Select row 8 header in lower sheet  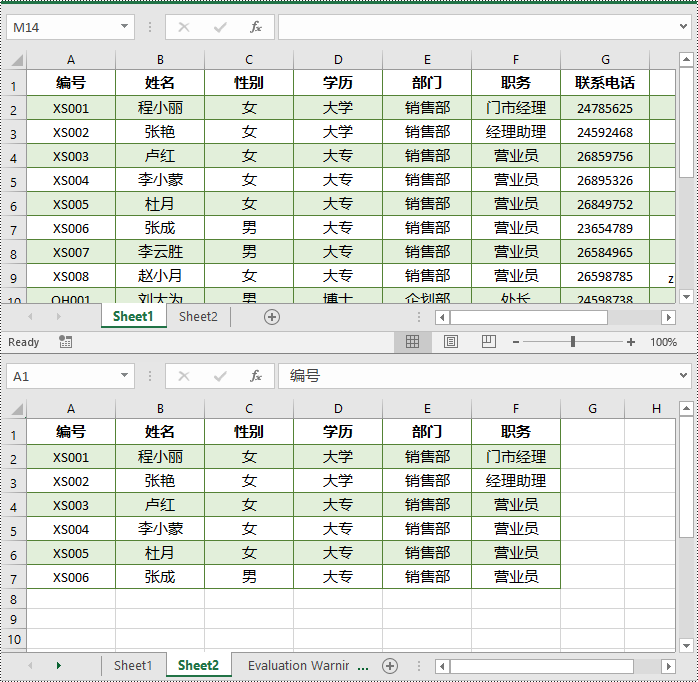tap(13, 599)
